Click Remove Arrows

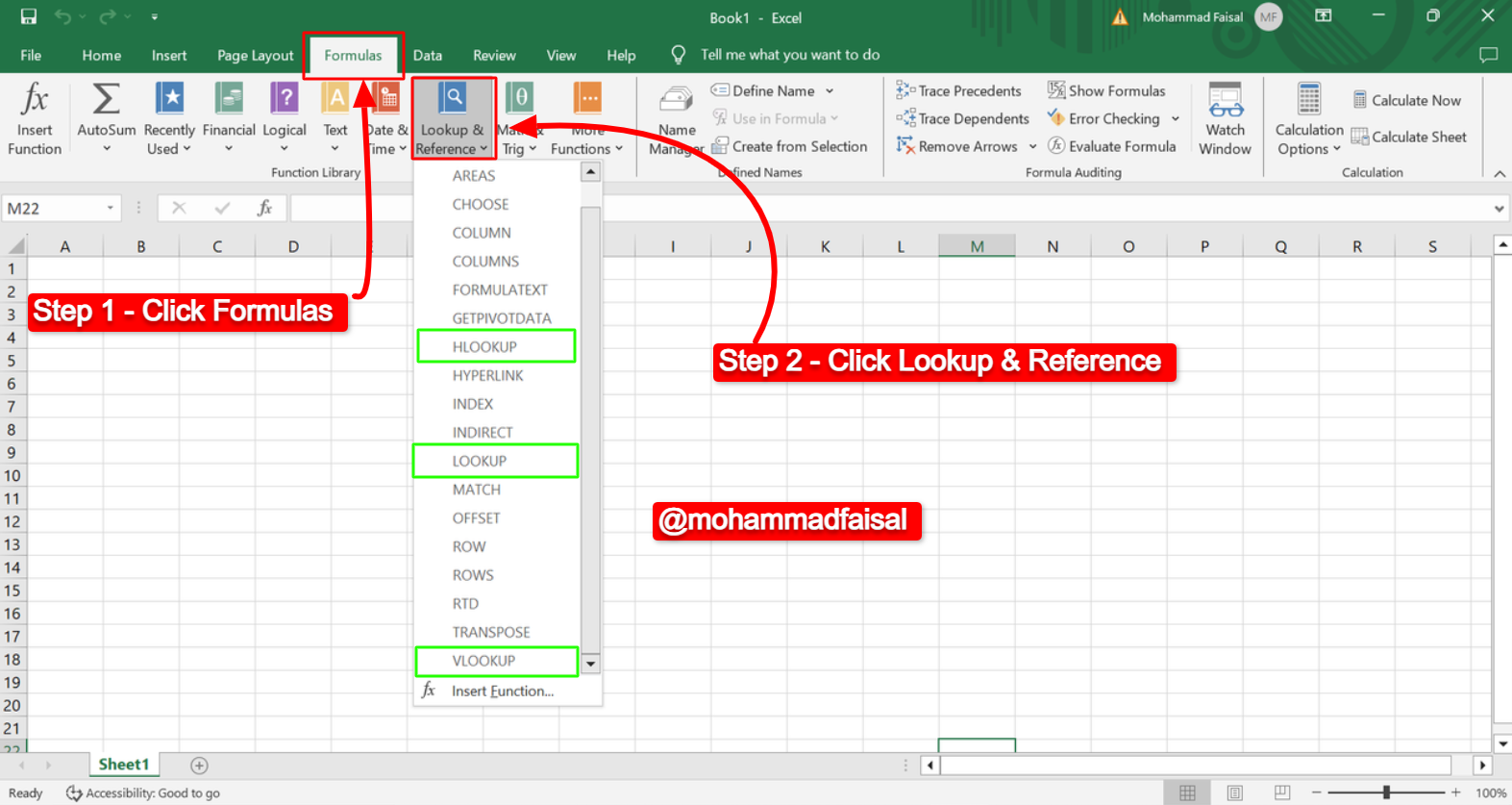tap(957, 146)
